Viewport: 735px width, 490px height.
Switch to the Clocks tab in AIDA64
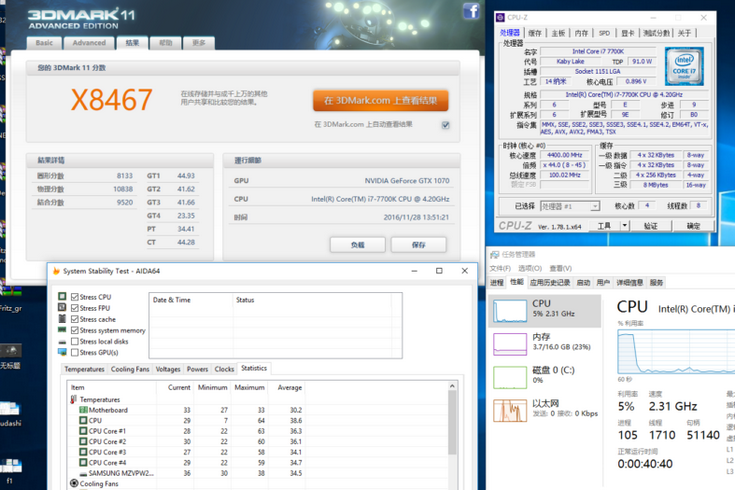[224, 369]
